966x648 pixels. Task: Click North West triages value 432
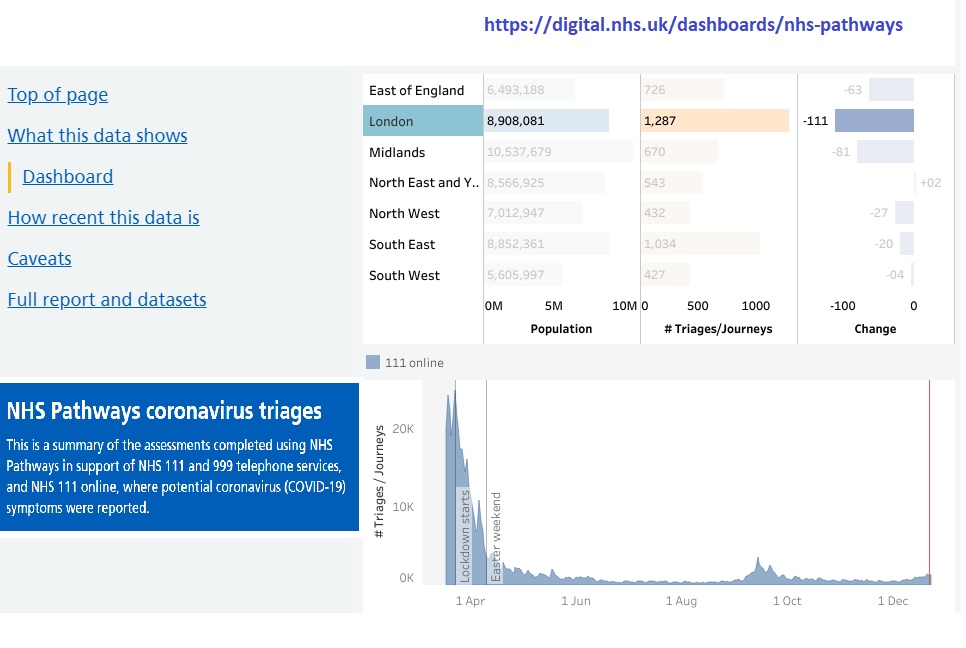pos(654,213)
